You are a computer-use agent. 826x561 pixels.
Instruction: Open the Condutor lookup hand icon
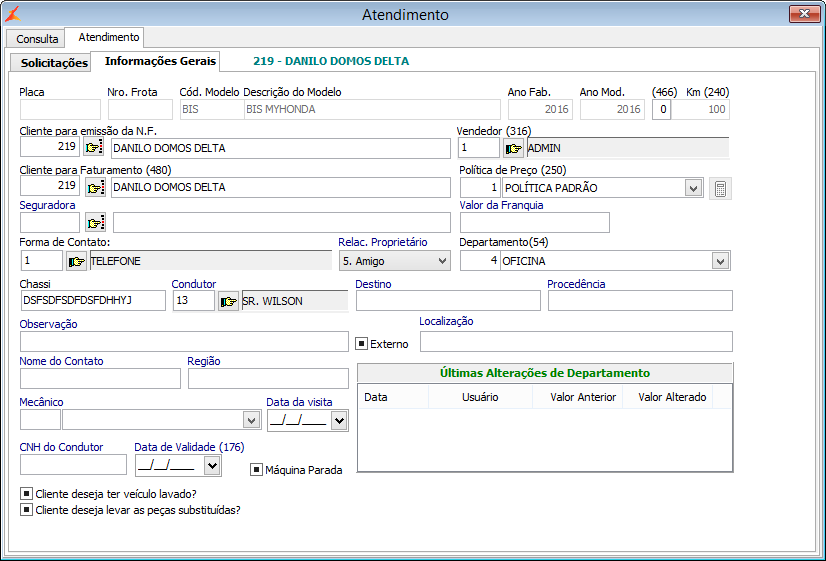229,301
